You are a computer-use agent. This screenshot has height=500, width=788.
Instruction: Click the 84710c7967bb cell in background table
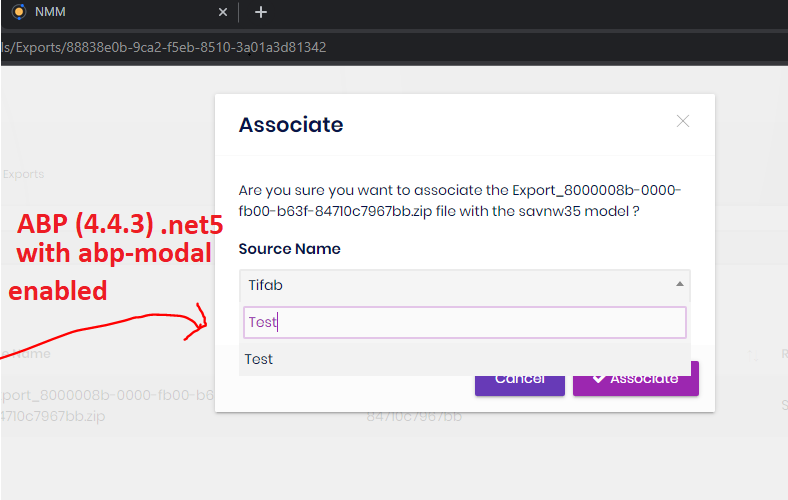(413, 415)
